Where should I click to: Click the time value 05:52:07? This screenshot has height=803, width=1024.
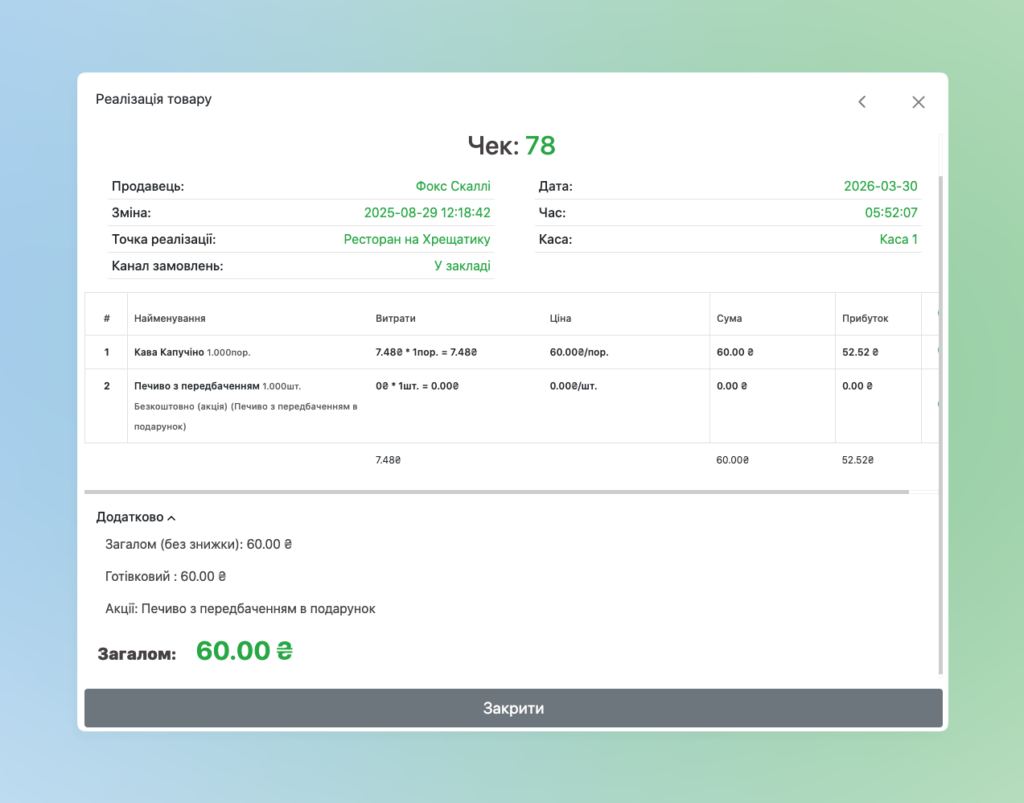point(890,213)
